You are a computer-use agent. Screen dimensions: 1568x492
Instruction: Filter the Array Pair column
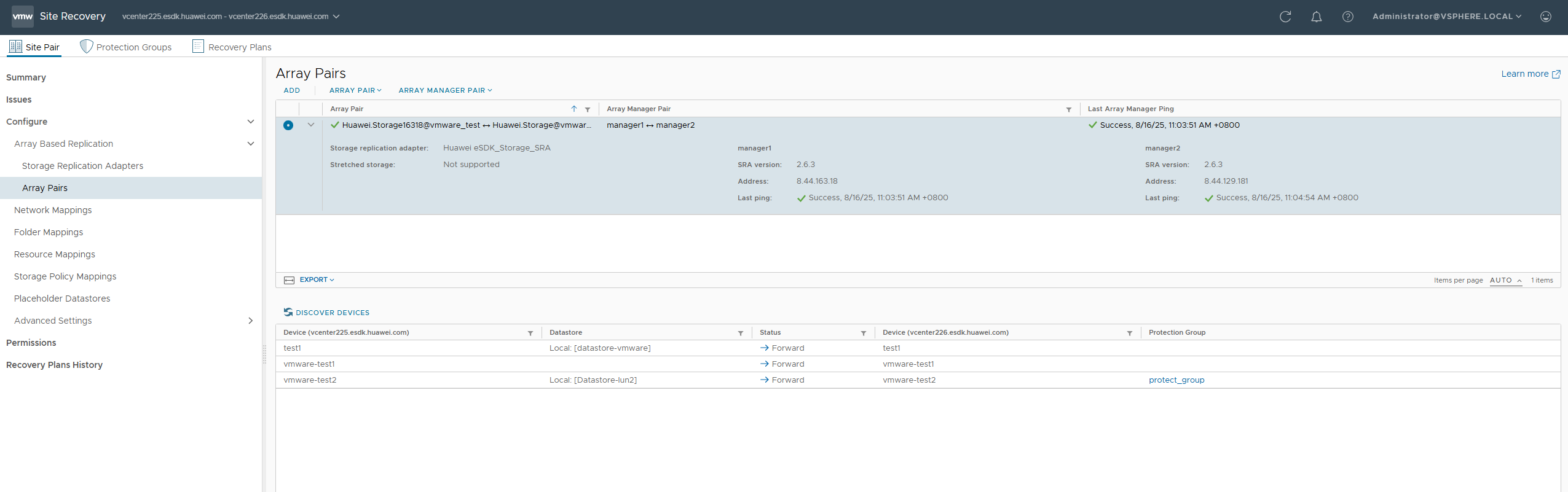coord(588,109)
